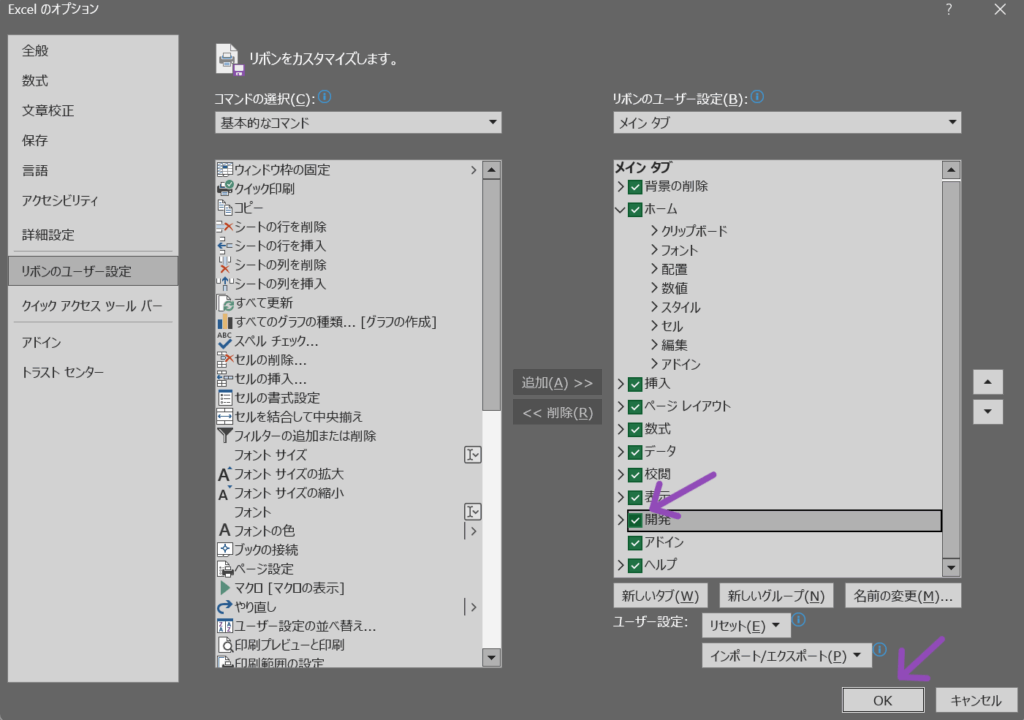Click the キャンセル button
Viewport: 1024px width, 720px height.
[x=976, y=700]
